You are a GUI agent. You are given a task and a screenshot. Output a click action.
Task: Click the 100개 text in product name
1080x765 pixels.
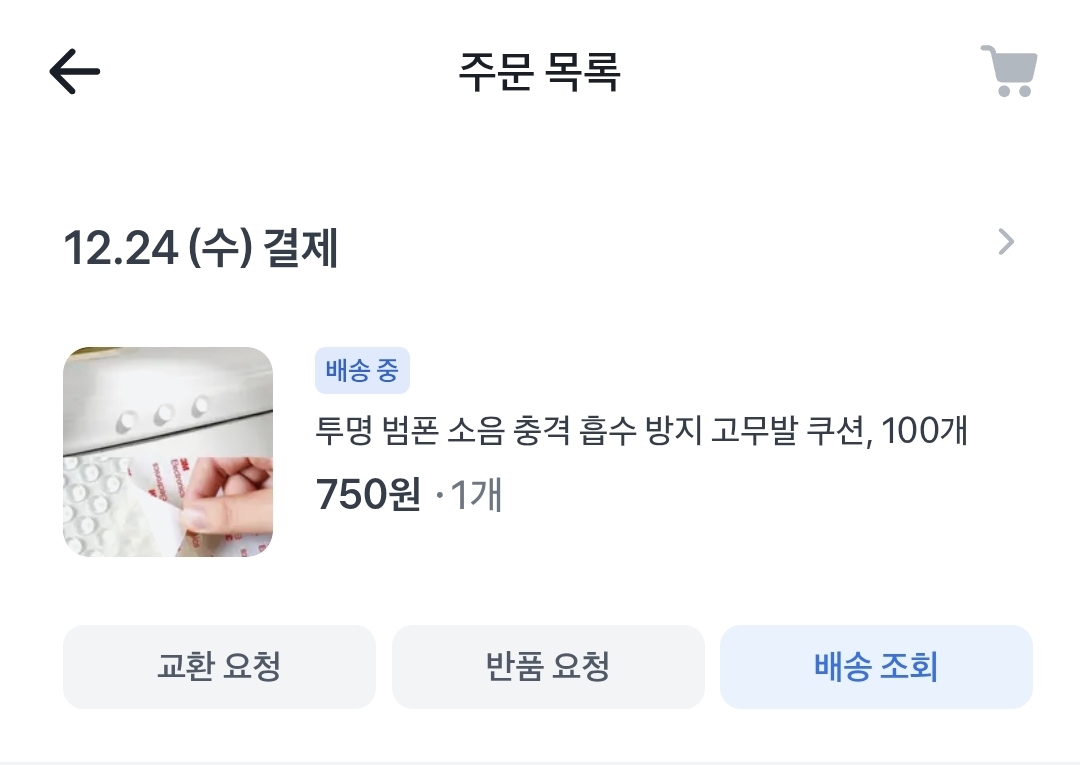click(x=924, y=430)
